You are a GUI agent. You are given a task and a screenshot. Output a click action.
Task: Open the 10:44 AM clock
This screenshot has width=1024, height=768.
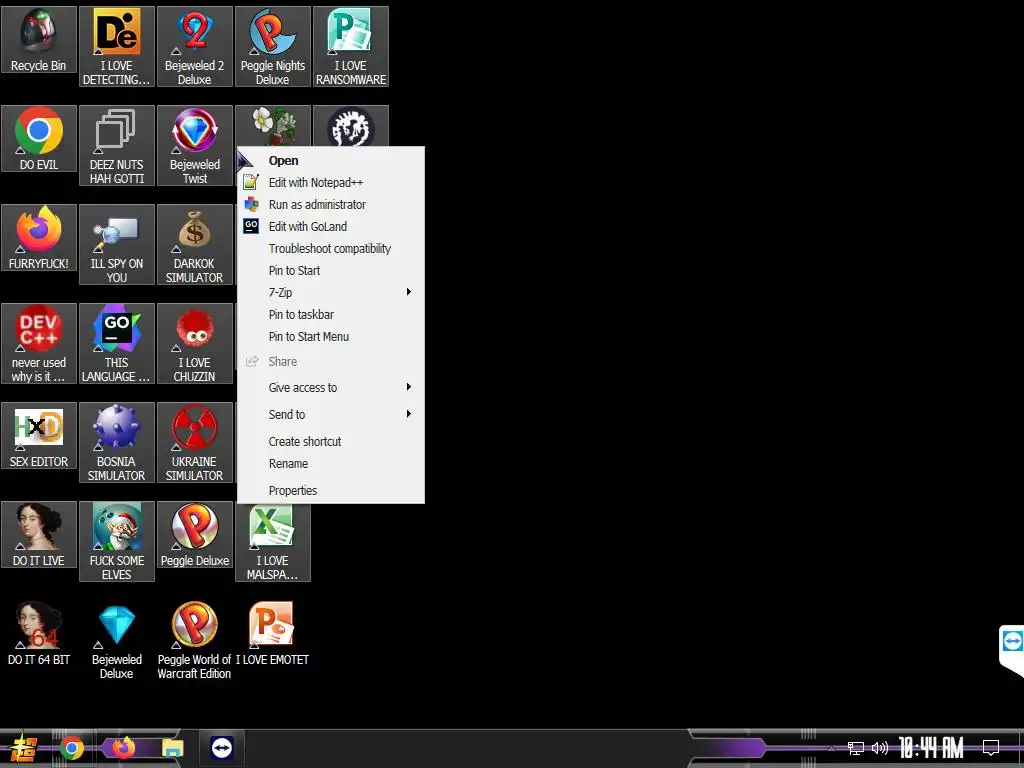(x=931, y=748)
